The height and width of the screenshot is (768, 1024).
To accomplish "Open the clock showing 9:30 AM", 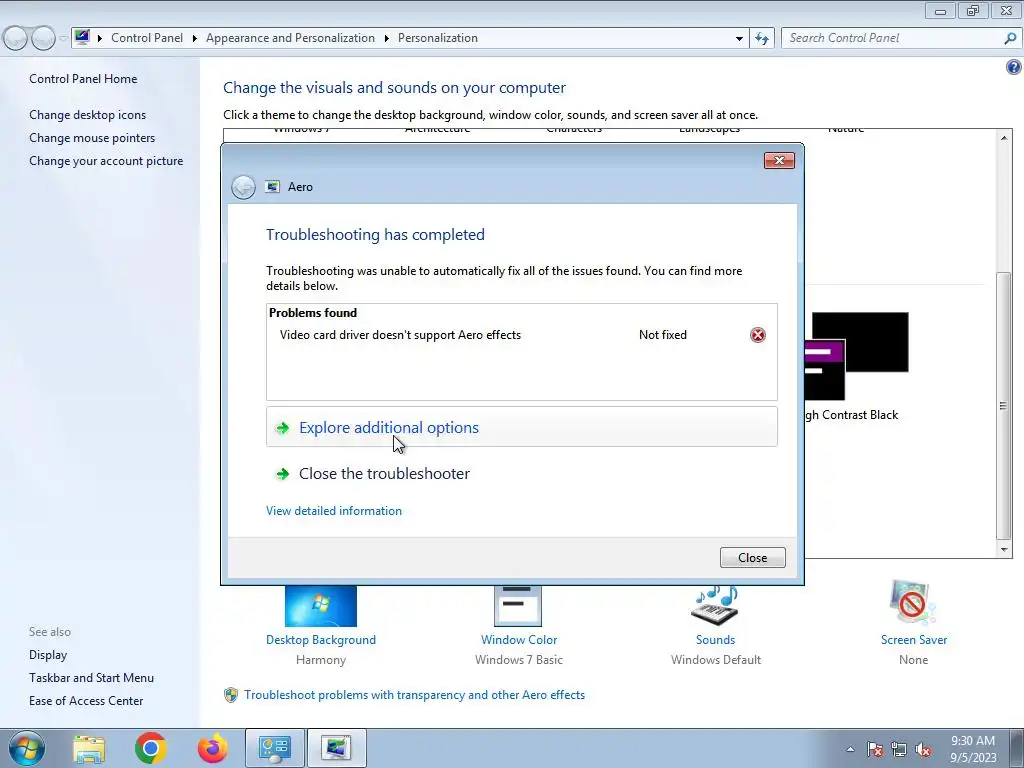I will coord(973,749).
